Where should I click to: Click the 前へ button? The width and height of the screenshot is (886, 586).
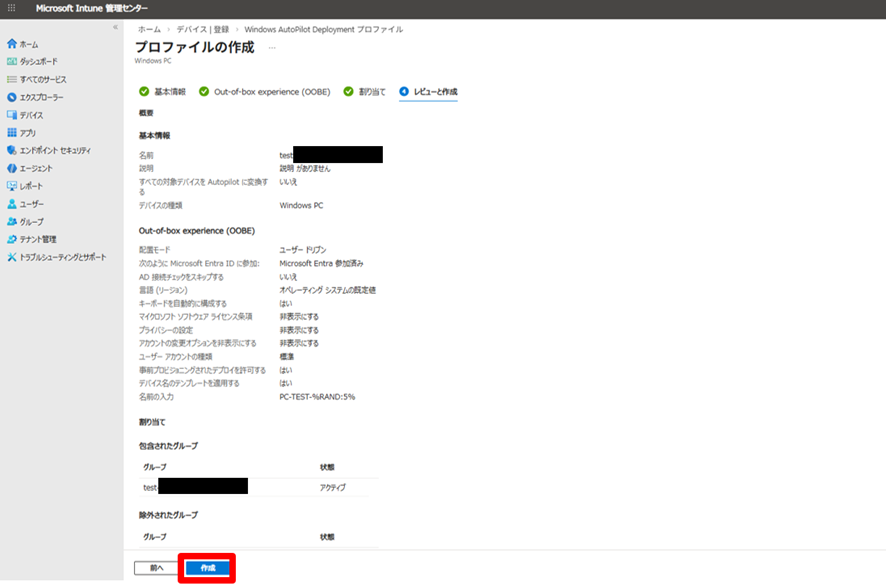(156, 568)
